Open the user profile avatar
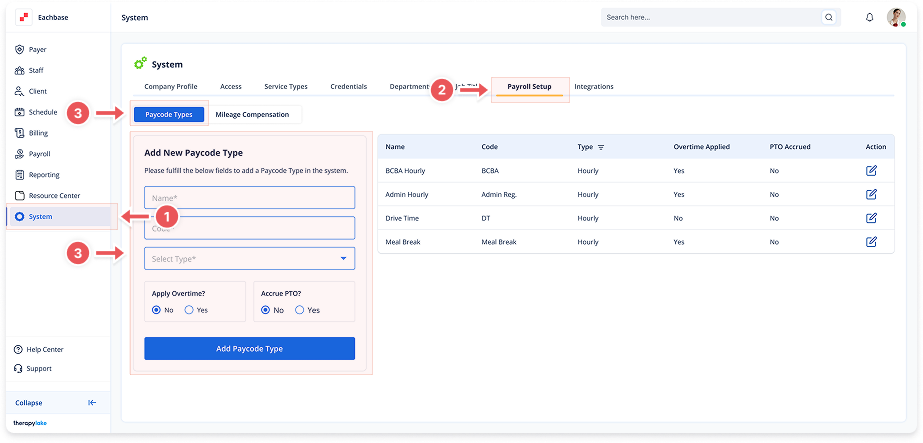 coord(896,17)
